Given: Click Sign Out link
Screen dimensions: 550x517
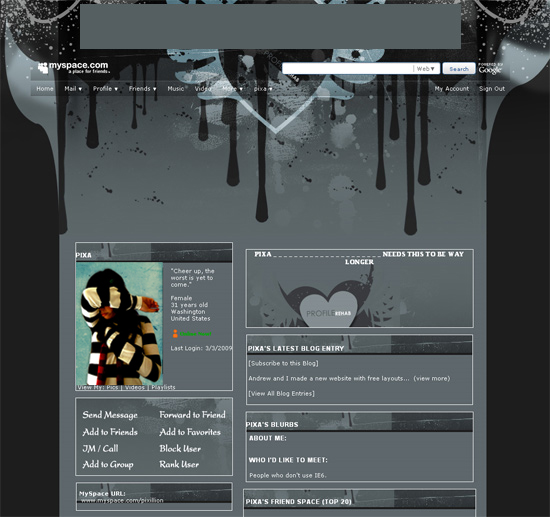Looking at the screenshot, I should tap(492, 89).
